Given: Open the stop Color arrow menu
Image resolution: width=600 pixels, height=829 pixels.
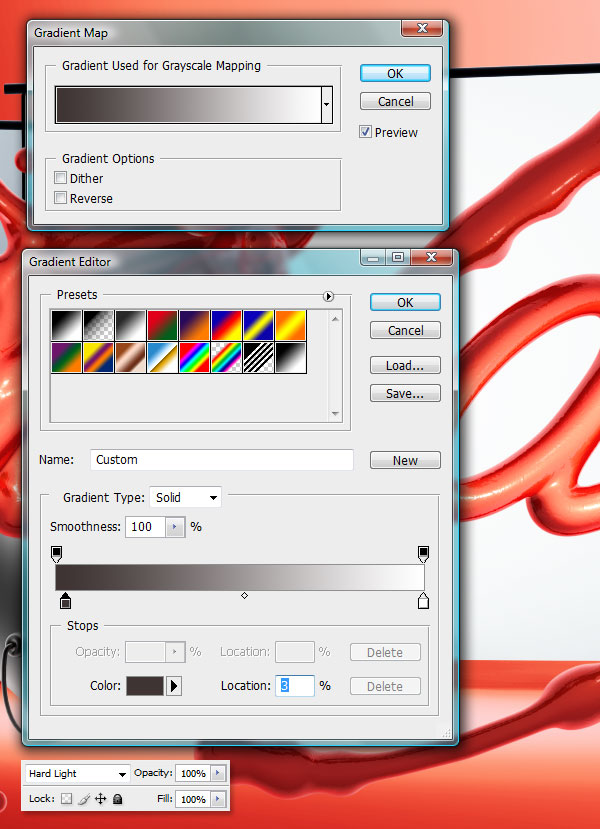Looking at the screenshot, I should [174, 686].
